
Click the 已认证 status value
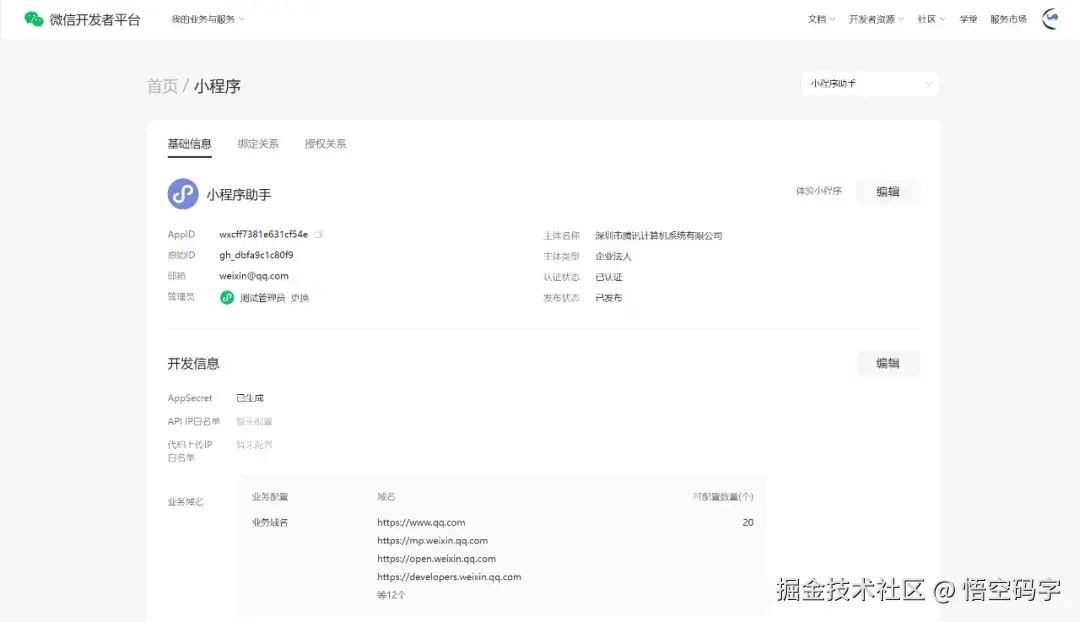click(x=609, y=277)
